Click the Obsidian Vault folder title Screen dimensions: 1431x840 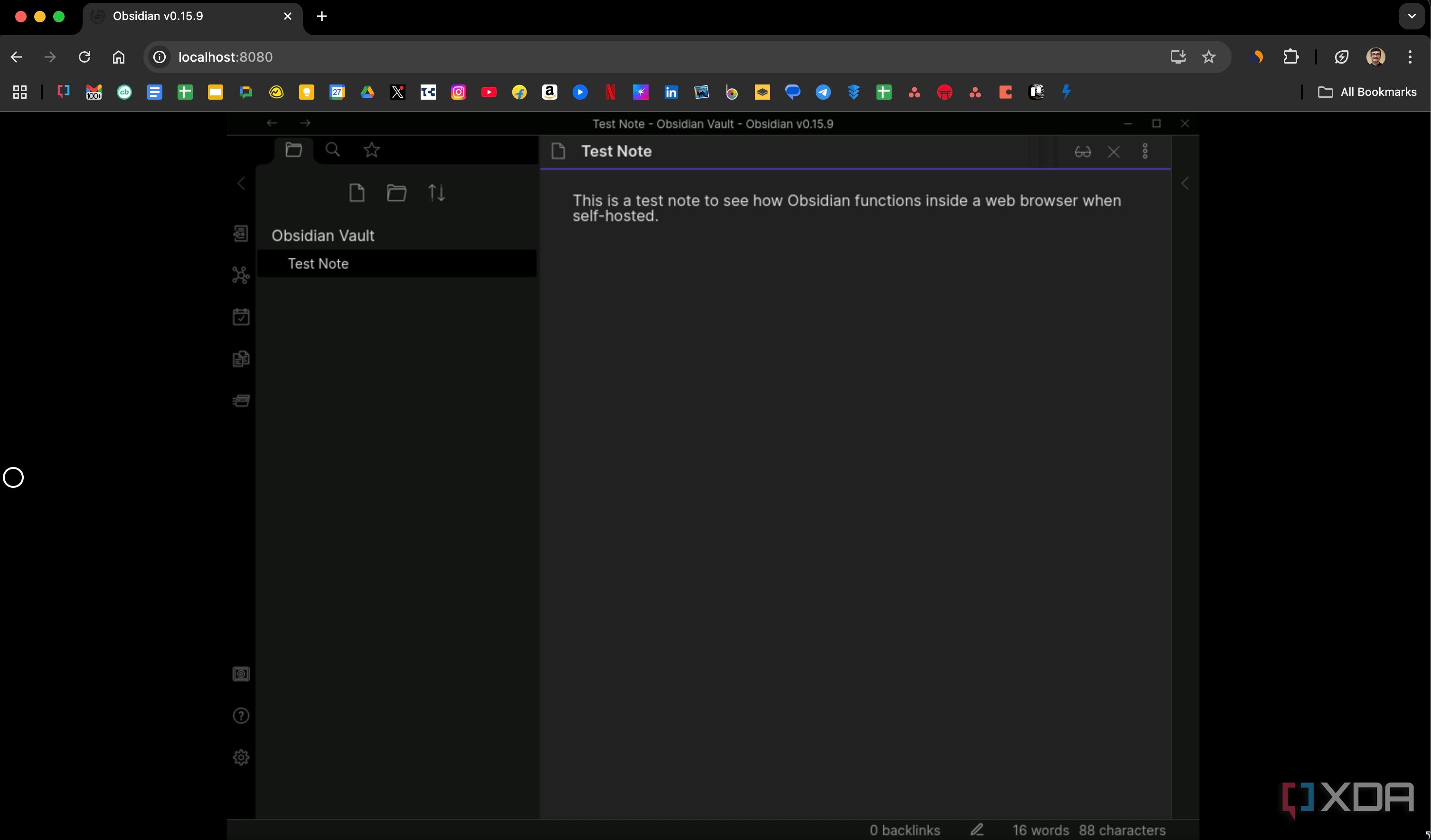coord(322,235)
